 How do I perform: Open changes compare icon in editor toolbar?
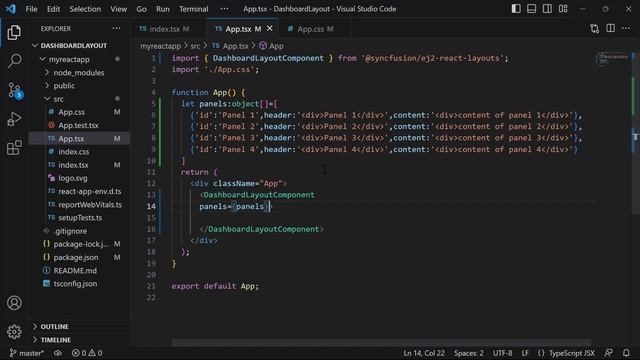595,28
